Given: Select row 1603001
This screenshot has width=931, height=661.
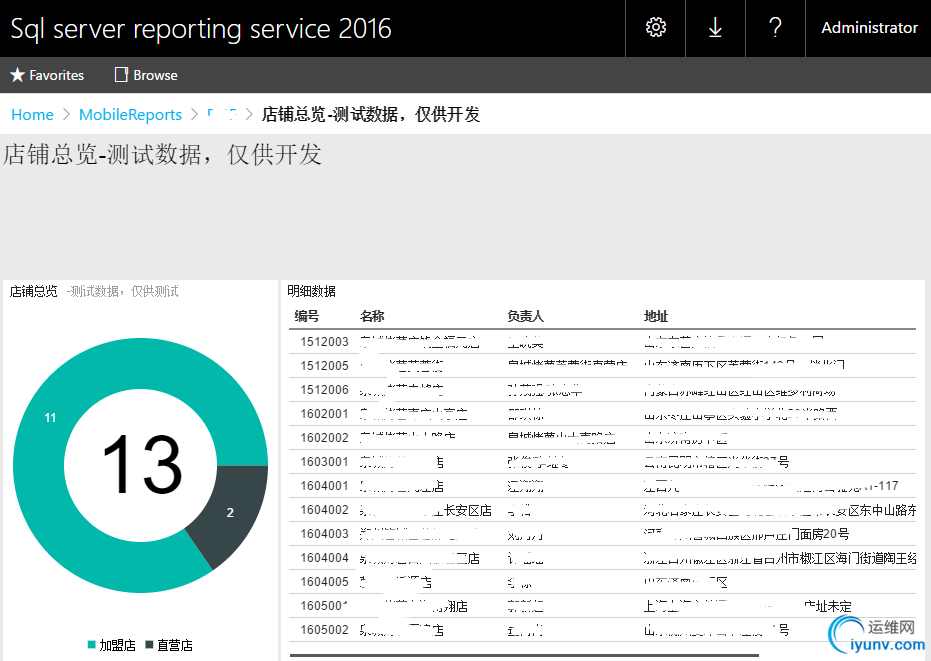Looking at the screenshot, I should tap(602, 461).
